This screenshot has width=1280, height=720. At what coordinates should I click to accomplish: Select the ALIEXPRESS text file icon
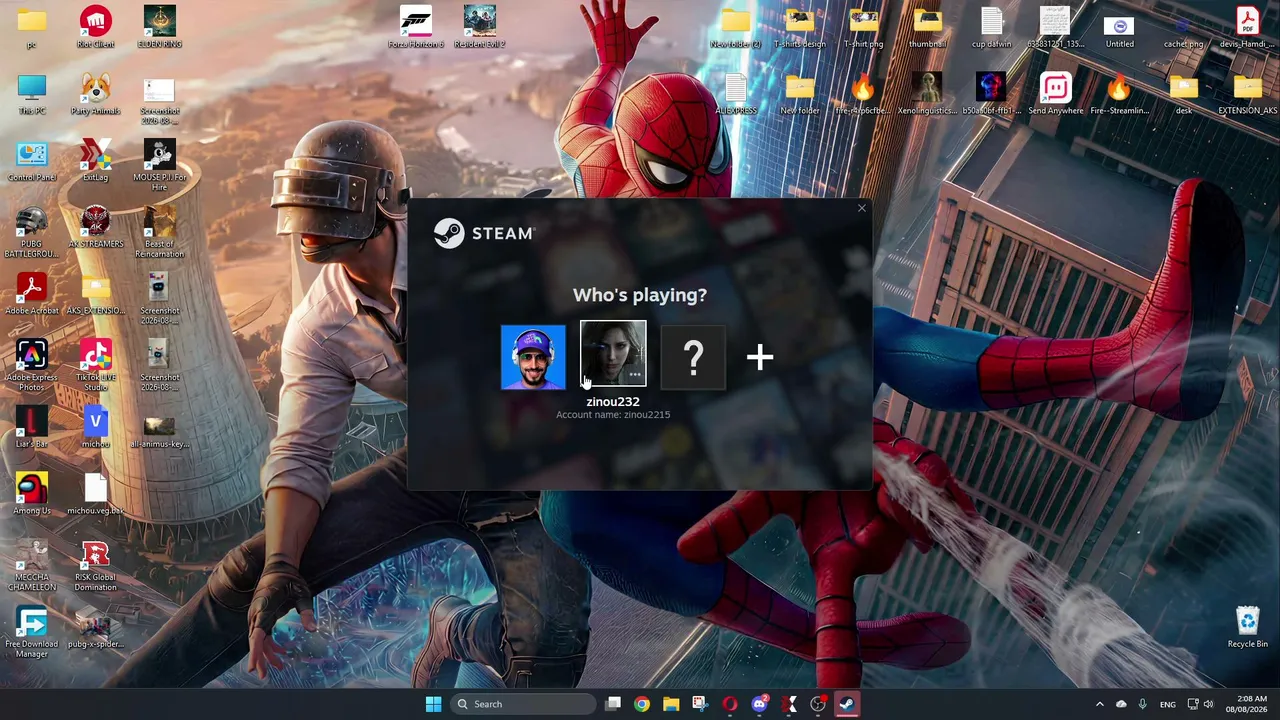pos(736,94)
